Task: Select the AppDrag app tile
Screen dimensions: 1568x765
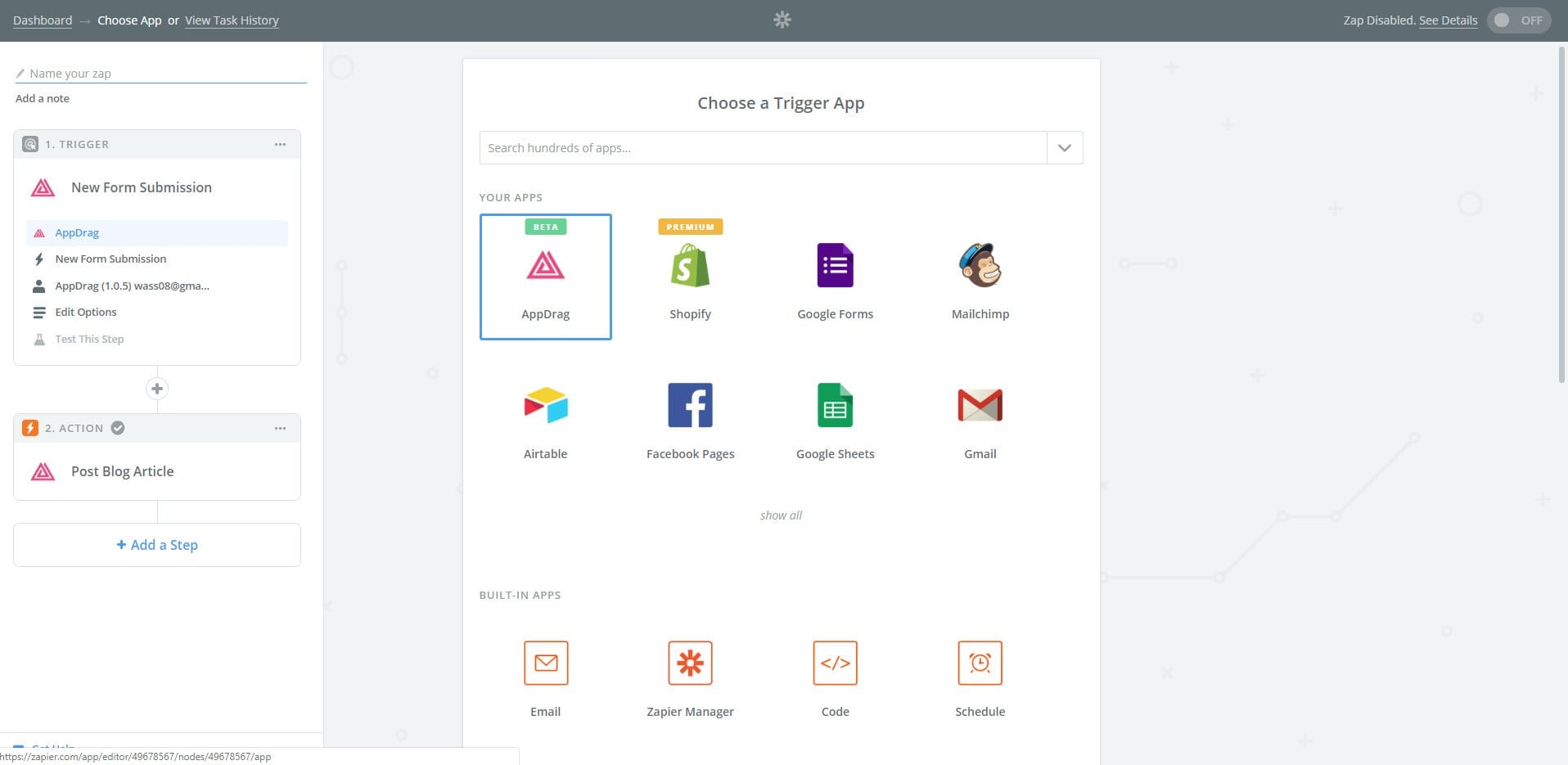Action: [545, 277]
